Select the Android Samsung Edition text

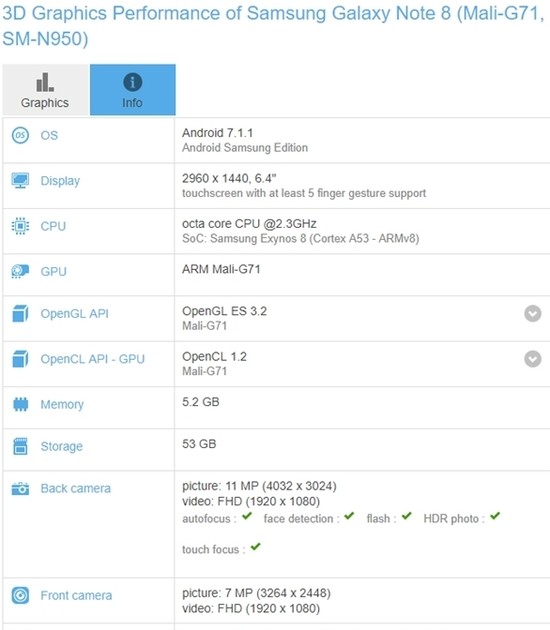pyautogui.click(x=245, y=148)
